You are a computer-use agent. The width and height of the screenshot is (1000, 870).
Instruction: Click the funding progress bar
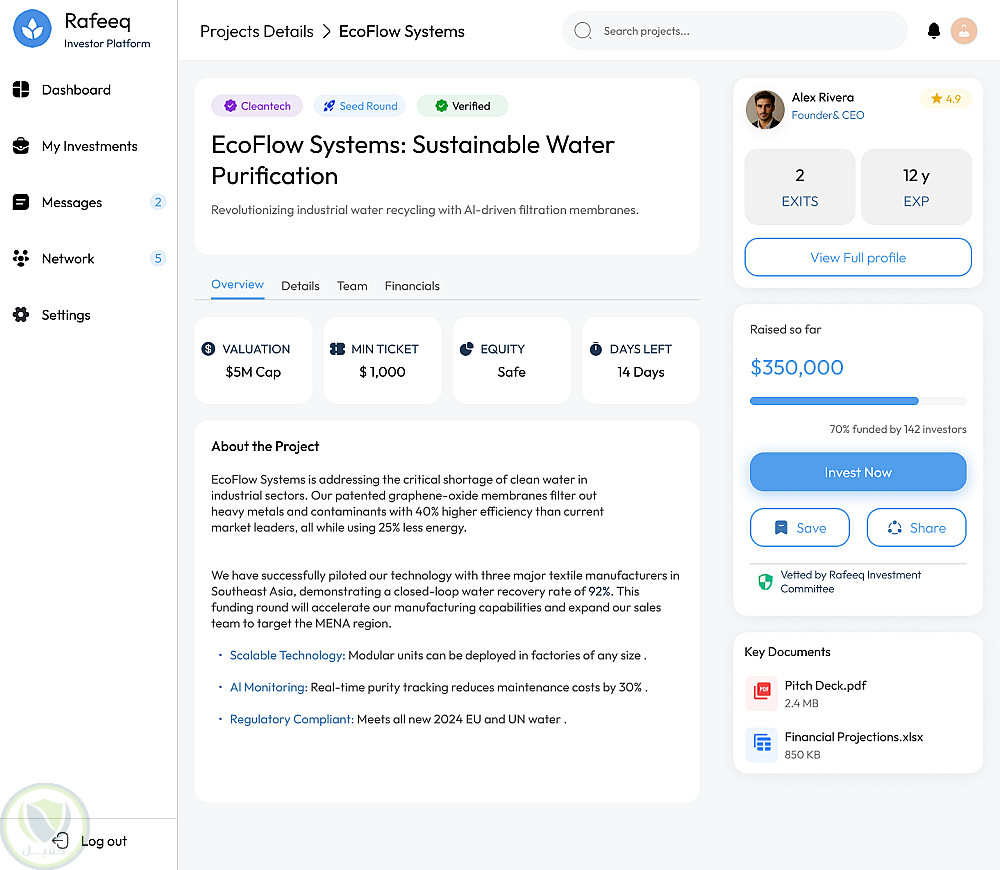pos(857,401)
